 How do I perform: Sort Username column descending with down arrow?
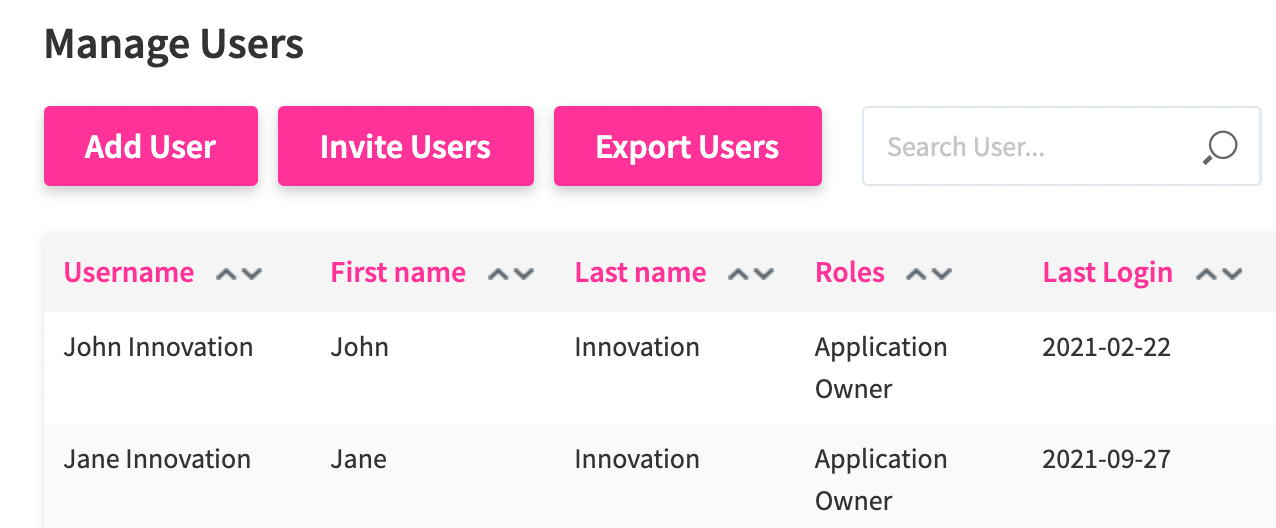click(x=251, y=274)
